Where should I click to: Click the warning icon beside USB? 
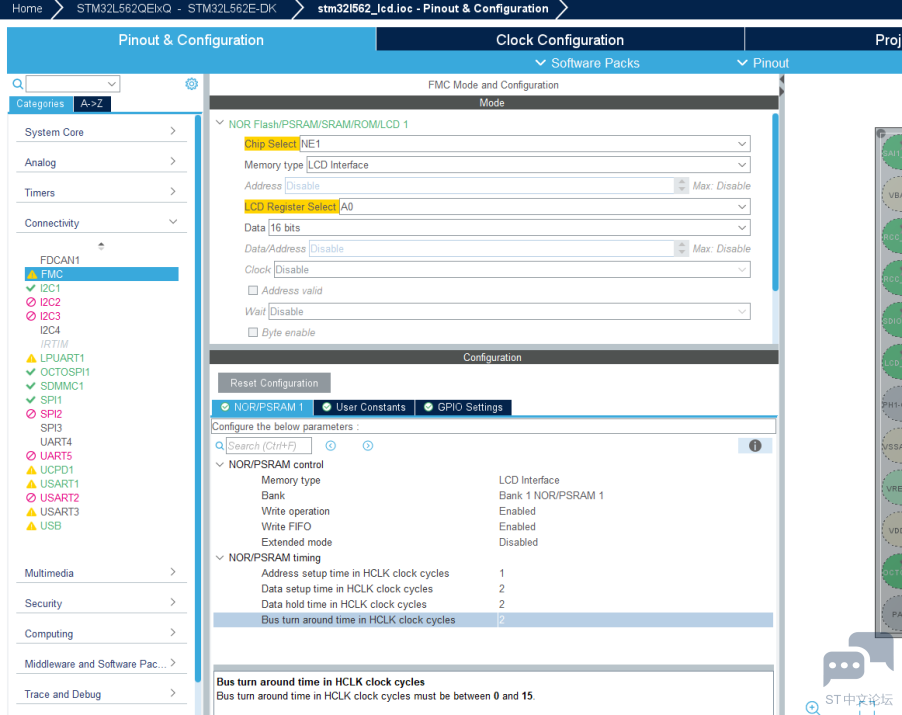click(x=32, y=526)
